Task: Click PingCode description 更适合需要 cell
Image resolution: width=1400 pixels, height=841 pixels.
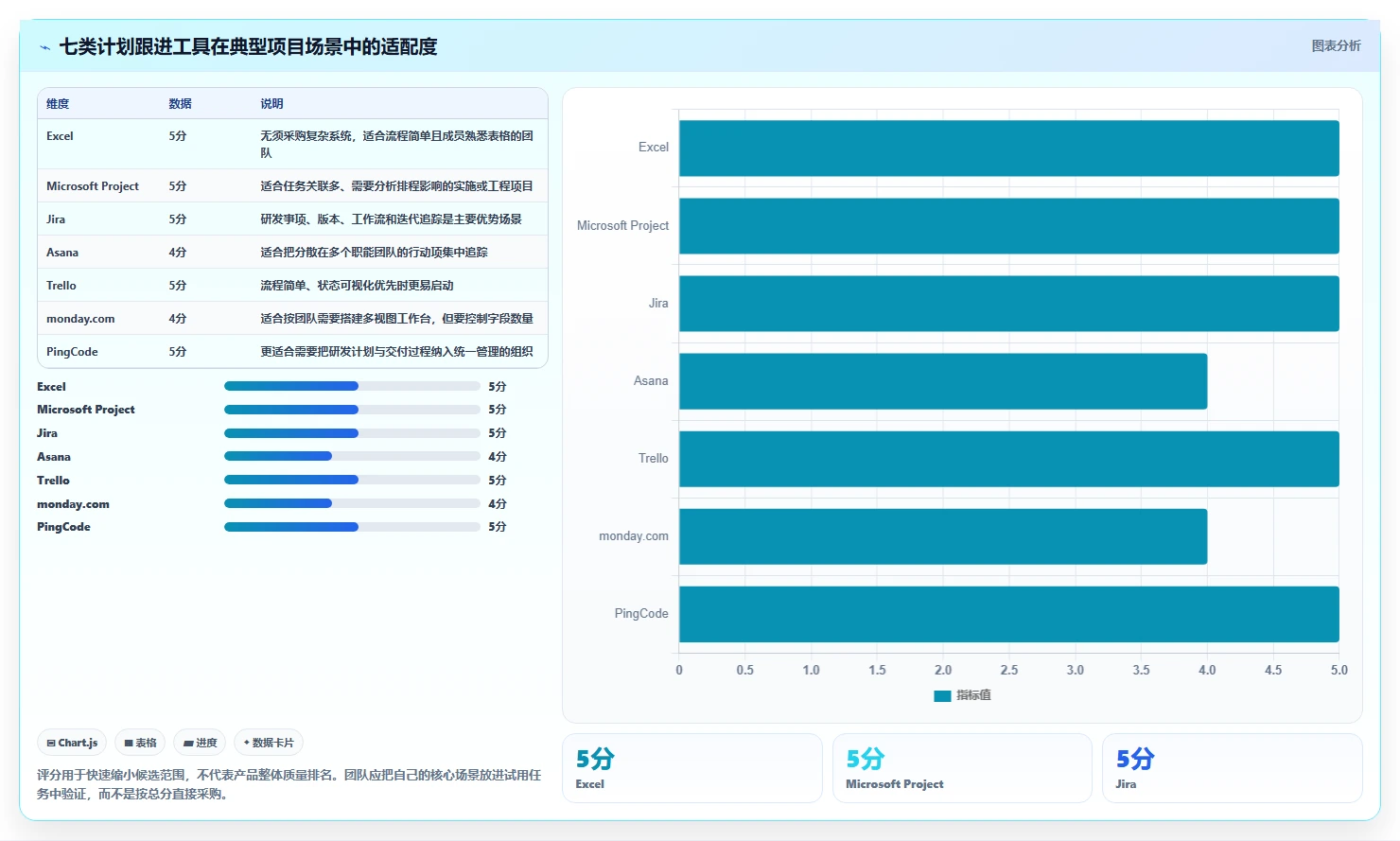Action: [x=396, y=352]
